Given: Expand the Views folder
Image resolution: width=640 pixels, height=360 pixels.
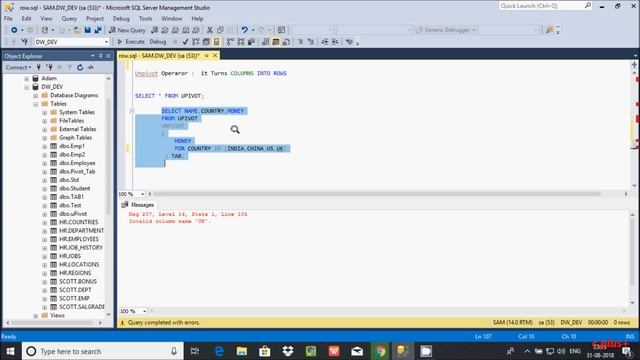Looking at the screenshot, I should click(x=36, y=316).
